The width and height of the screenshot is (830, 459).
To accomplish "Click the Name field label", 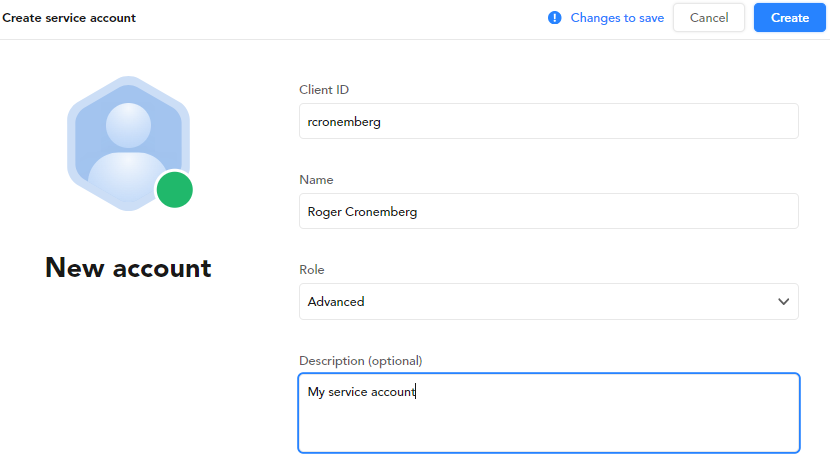I will click(316, 180).
